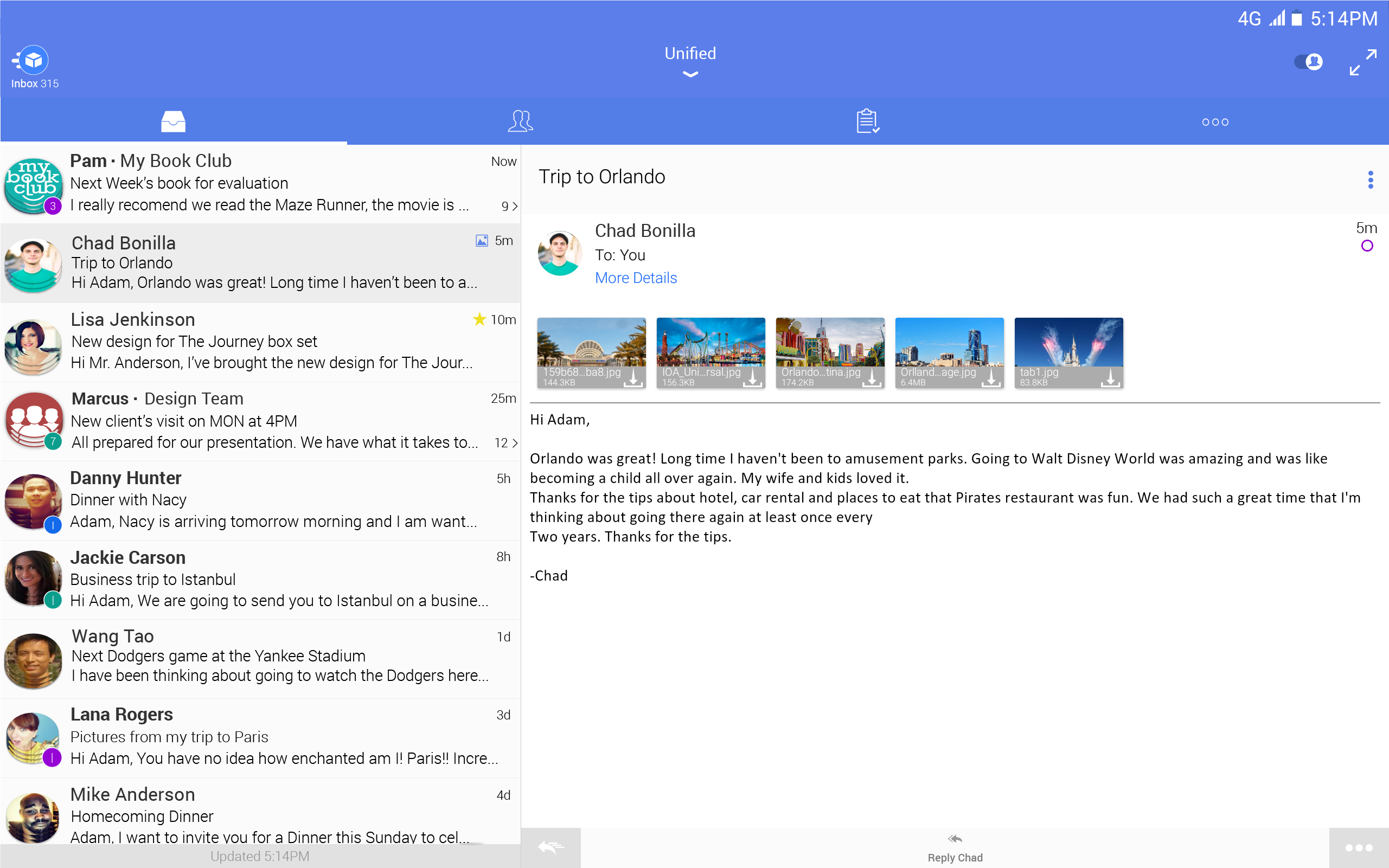Switch to the Contacts tab
Image resolution: width=1389 pixels, height=868 pixels.
pyautogui.click(x=520, y=120)
